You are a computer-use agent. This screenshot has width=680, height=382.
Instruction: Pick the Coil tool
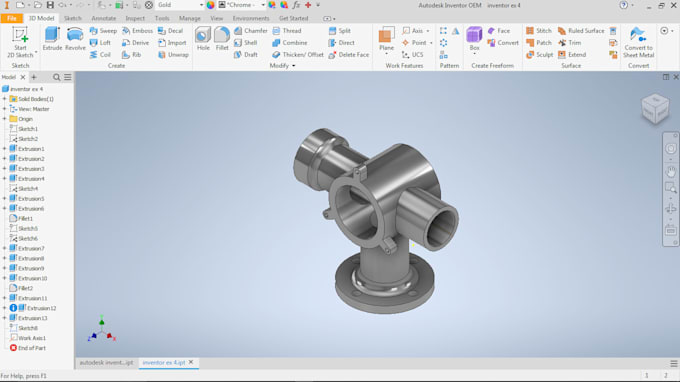pyautogui.click(x=100, y=55)
